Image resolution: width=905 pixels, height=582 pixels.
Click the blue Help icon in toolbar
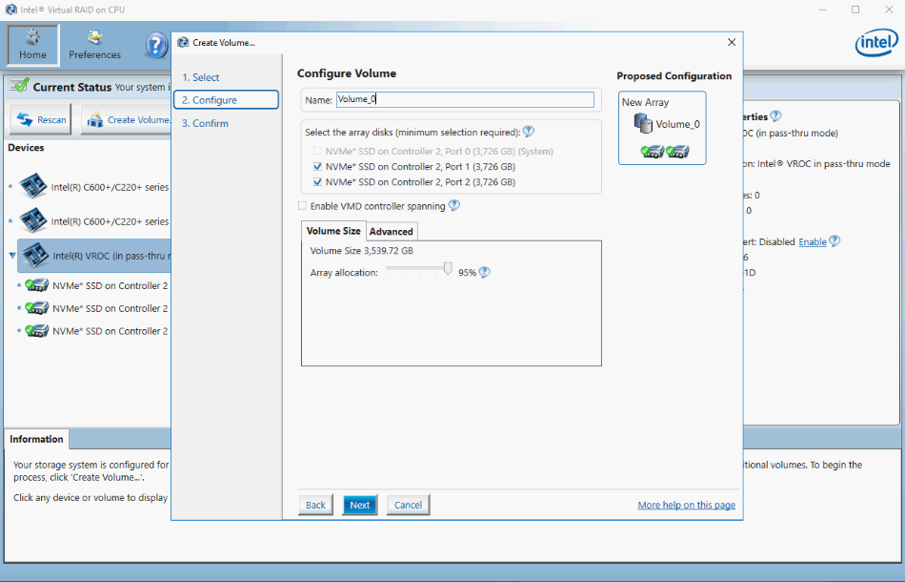(x=156, y=45)
